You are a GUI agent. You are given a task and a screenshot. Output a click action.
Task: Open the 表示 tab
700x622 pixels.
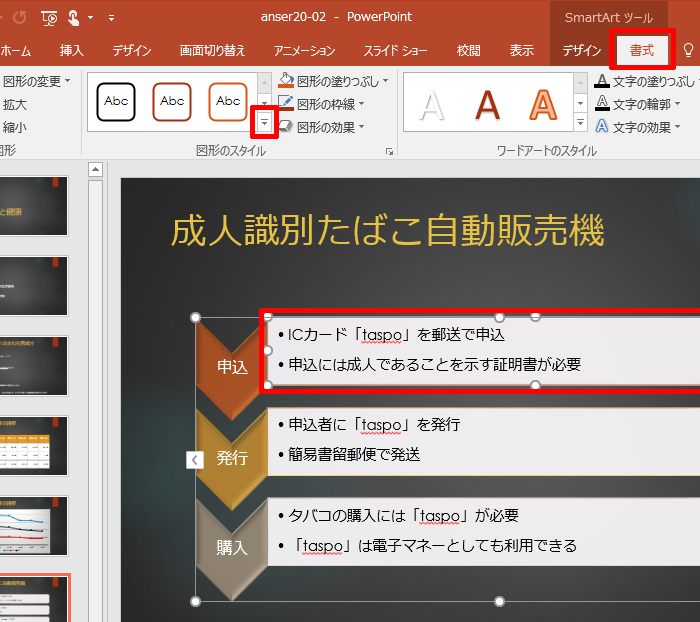522,50
